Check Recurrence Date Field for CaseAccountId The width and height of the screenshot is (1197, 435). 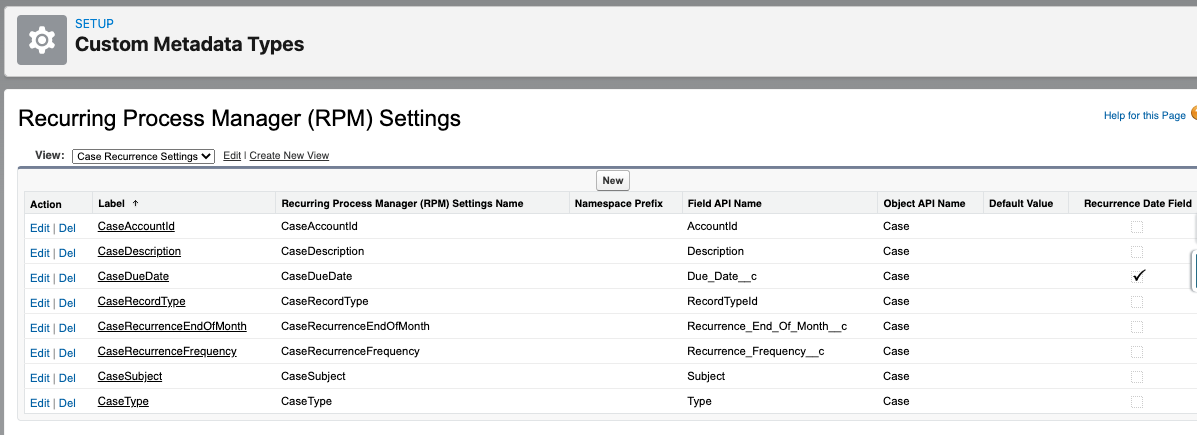(1137, 227)
